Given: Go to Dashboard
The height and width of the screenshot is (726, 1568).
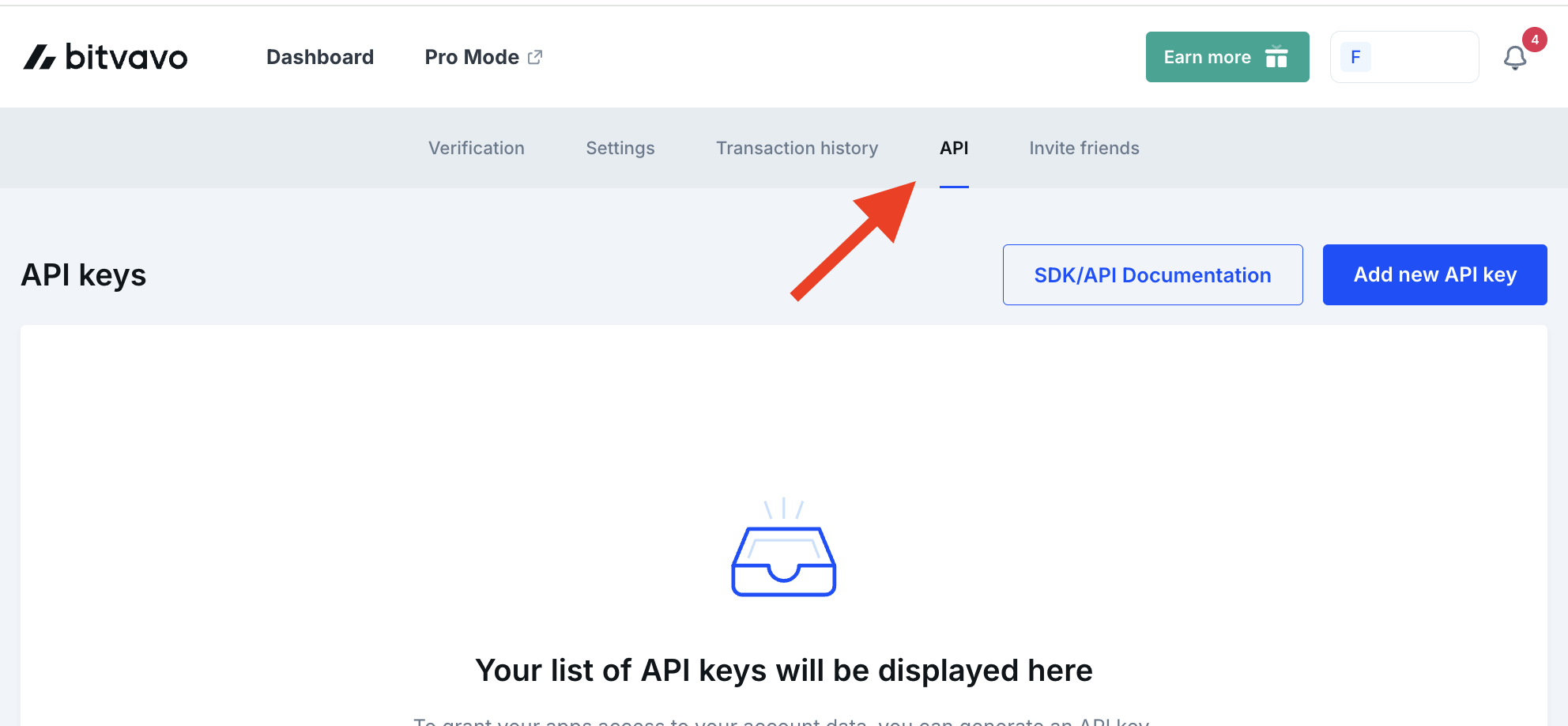Looking at the screenshot, I should click(x=320, y=57).
